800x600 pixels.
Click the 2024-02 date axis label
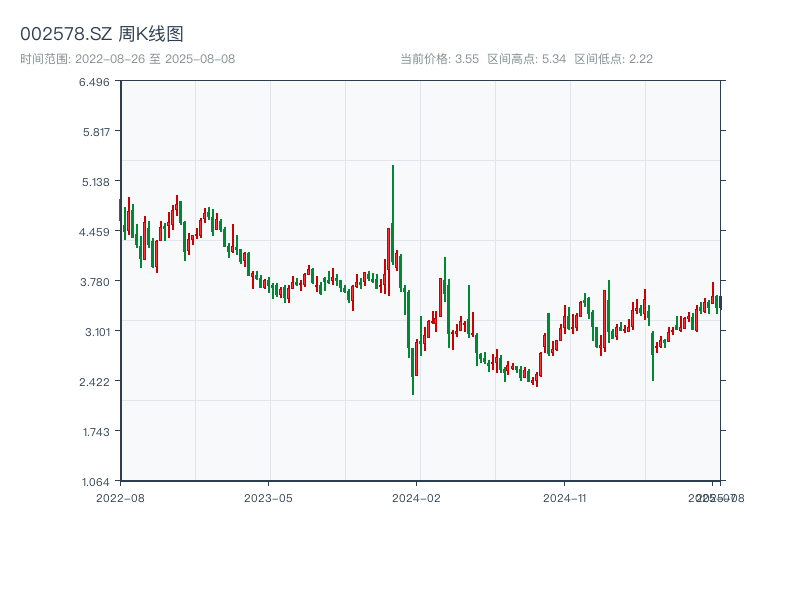pos(417,497)
